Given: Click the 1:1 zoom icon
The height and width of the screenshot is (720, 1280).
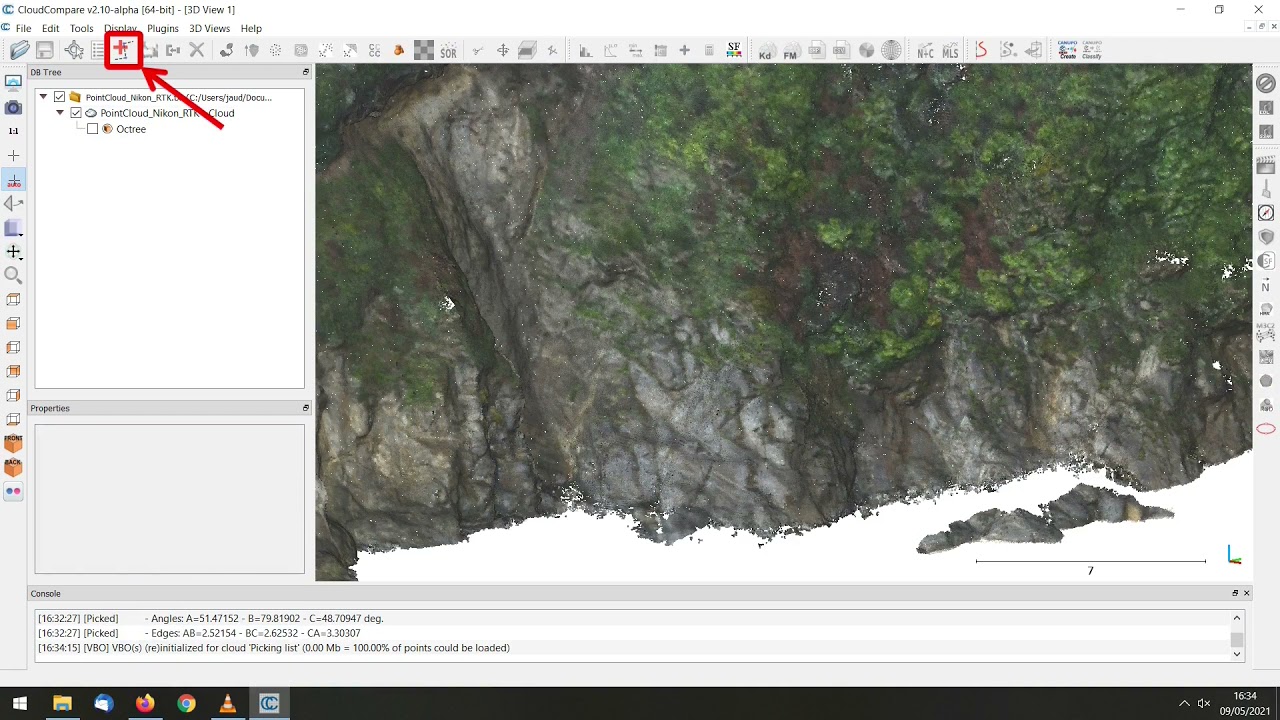Looking at the screenshot, I should pyautogui.click(x=13, y=131).
